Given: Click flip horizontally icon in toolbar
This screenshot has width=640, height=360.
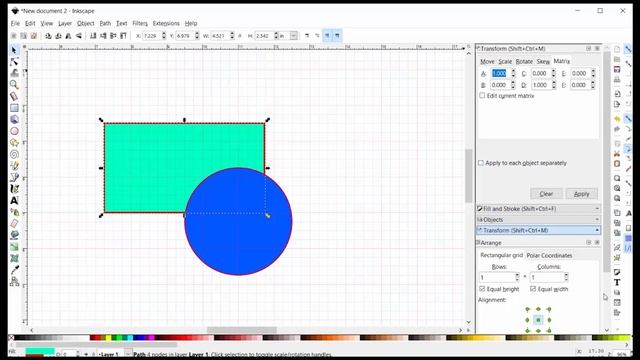Looking at the screenshot, I should pyautogui.click(x=69, y=36).
